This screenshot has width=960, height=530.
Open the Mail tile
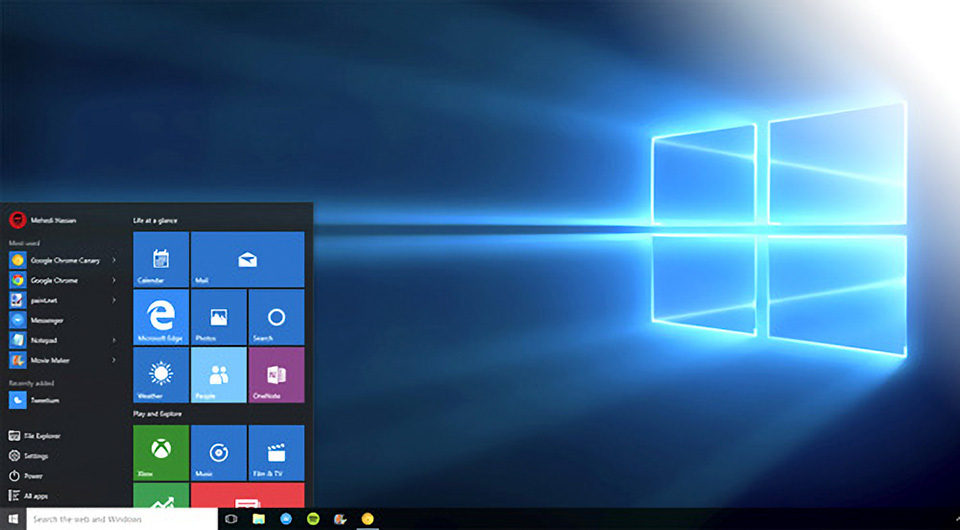(x=247, y=260)
